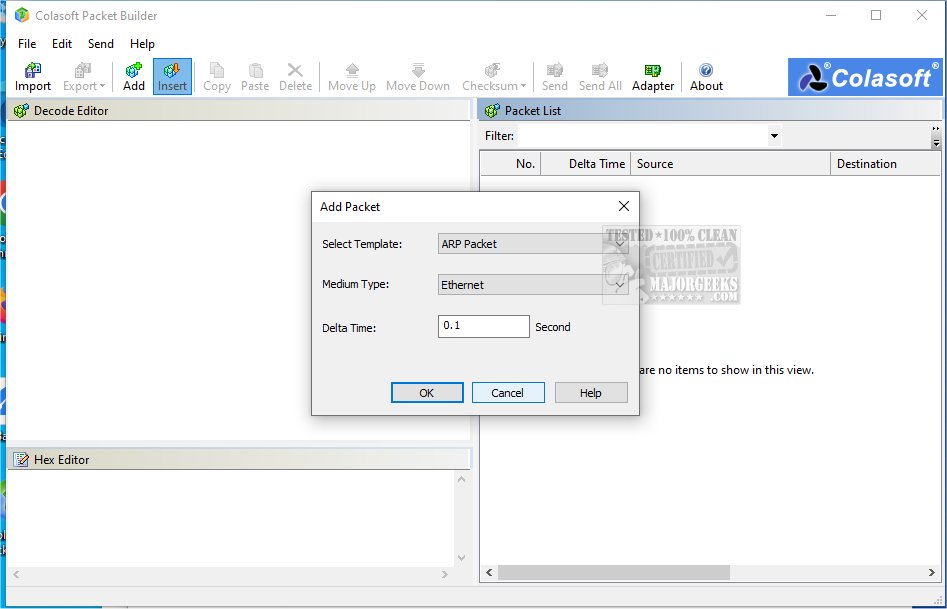Open the Edit menu
This screenshot has width=947, height=609.
(x=62, y=43)
